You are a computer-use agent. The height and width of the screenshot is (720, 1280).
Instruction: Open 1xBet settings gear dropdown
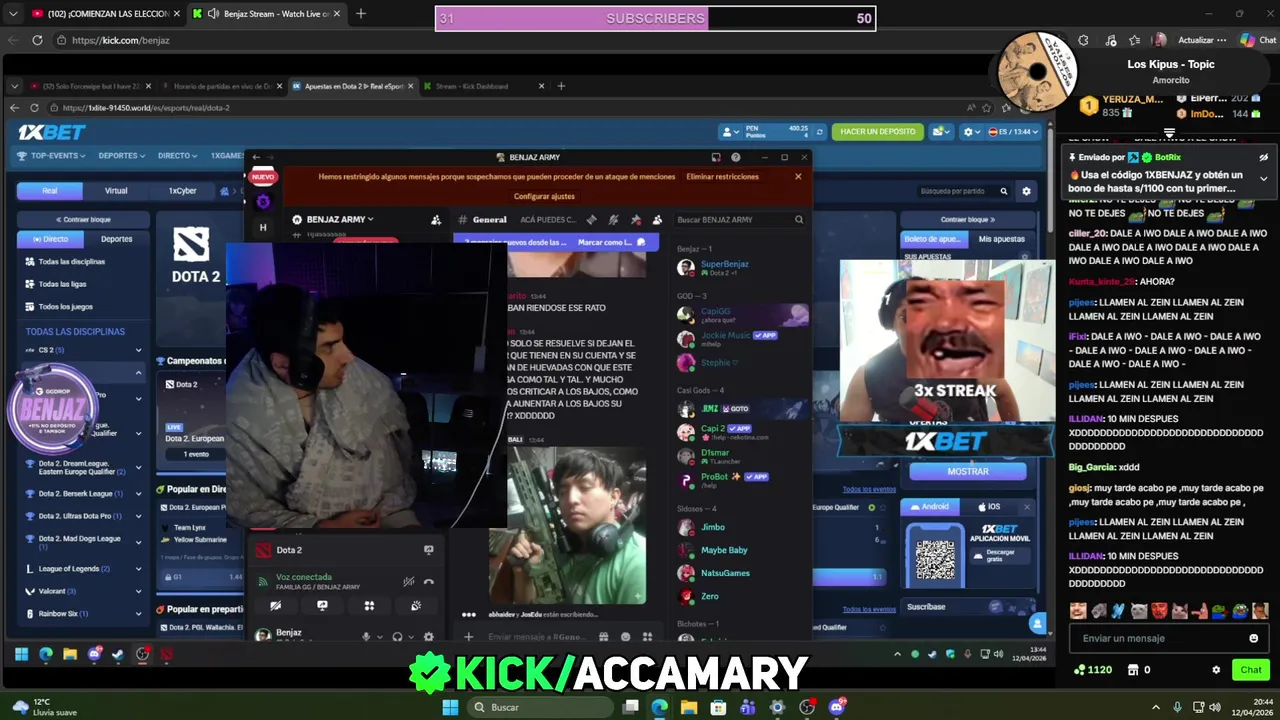click(970, 132)
